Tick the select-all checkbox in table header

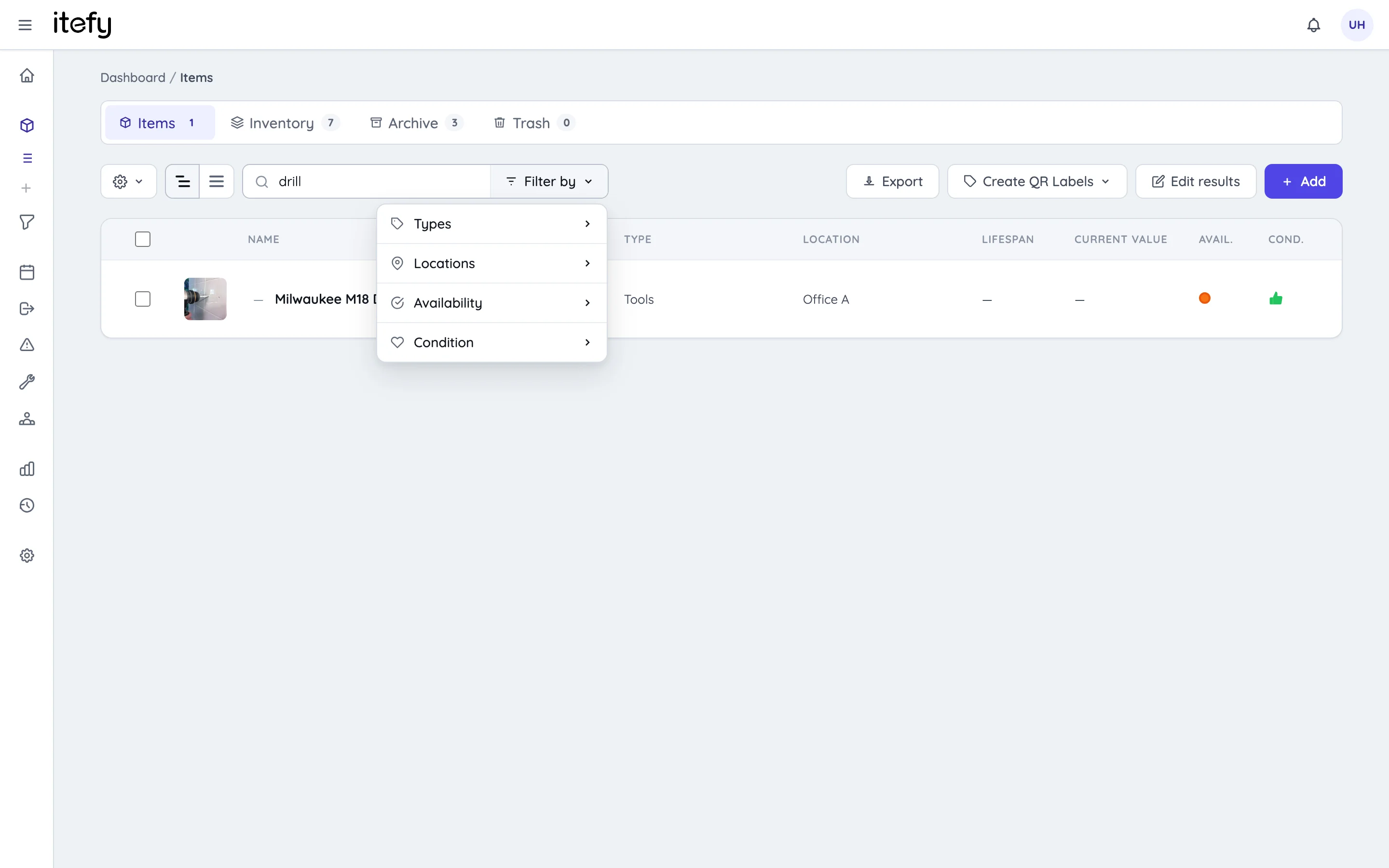(x=143, y=239)
